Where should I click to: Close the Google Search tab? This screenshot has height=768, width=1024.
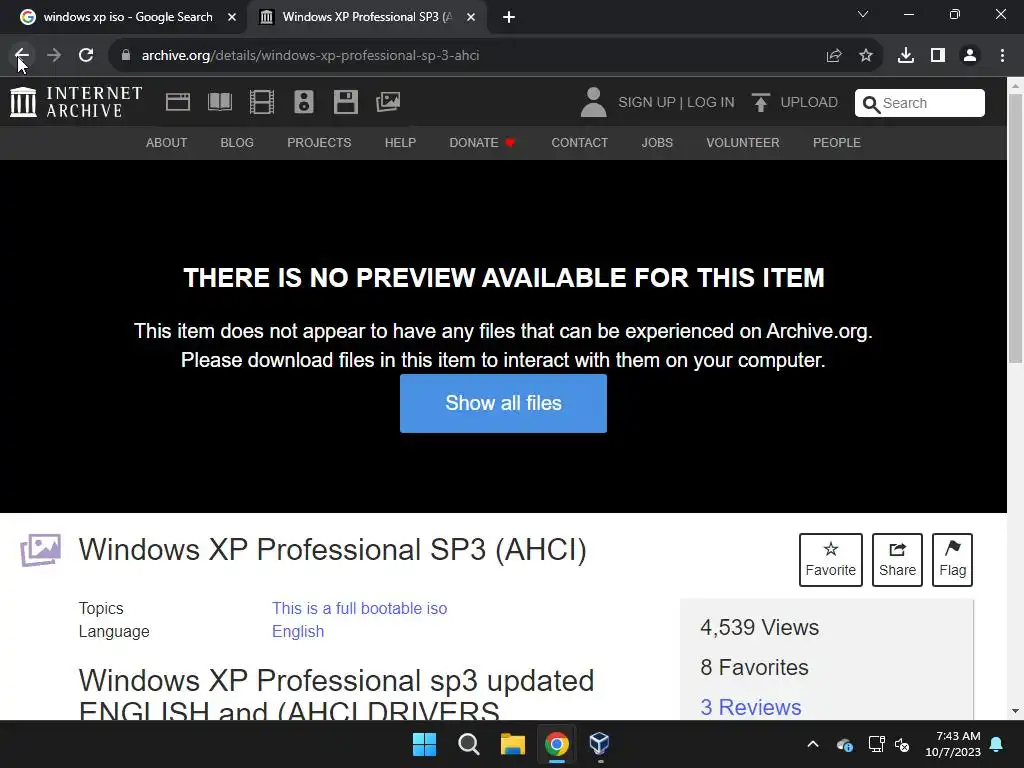[232, 18]
